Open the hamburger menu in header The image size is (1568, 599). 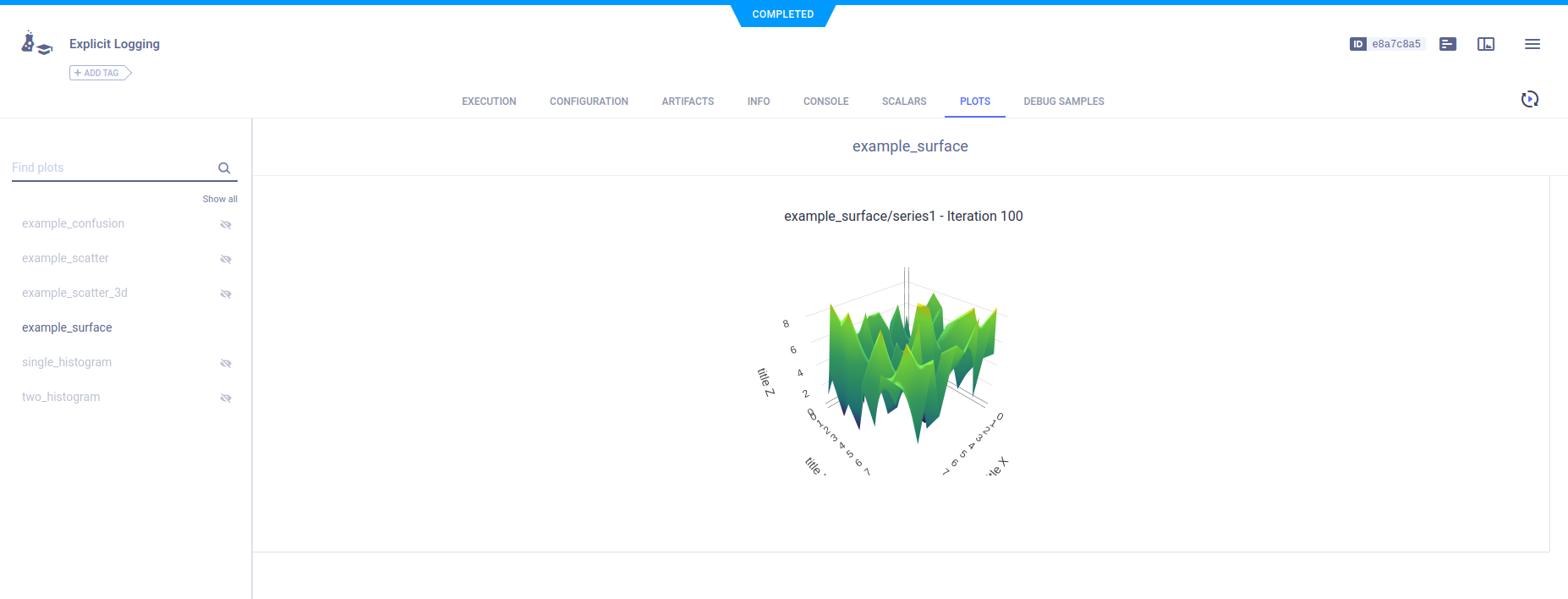click(x=1532, y=44)
